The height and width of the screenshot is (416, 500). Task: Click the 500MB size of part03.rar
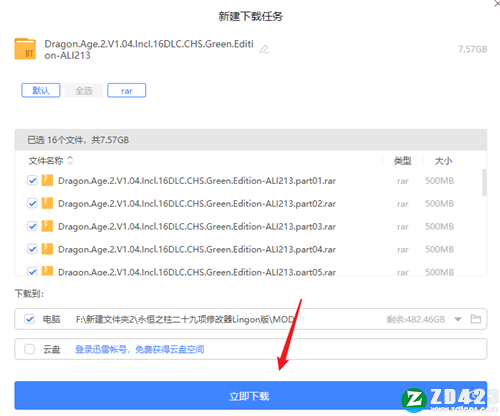tap(439, 227)
